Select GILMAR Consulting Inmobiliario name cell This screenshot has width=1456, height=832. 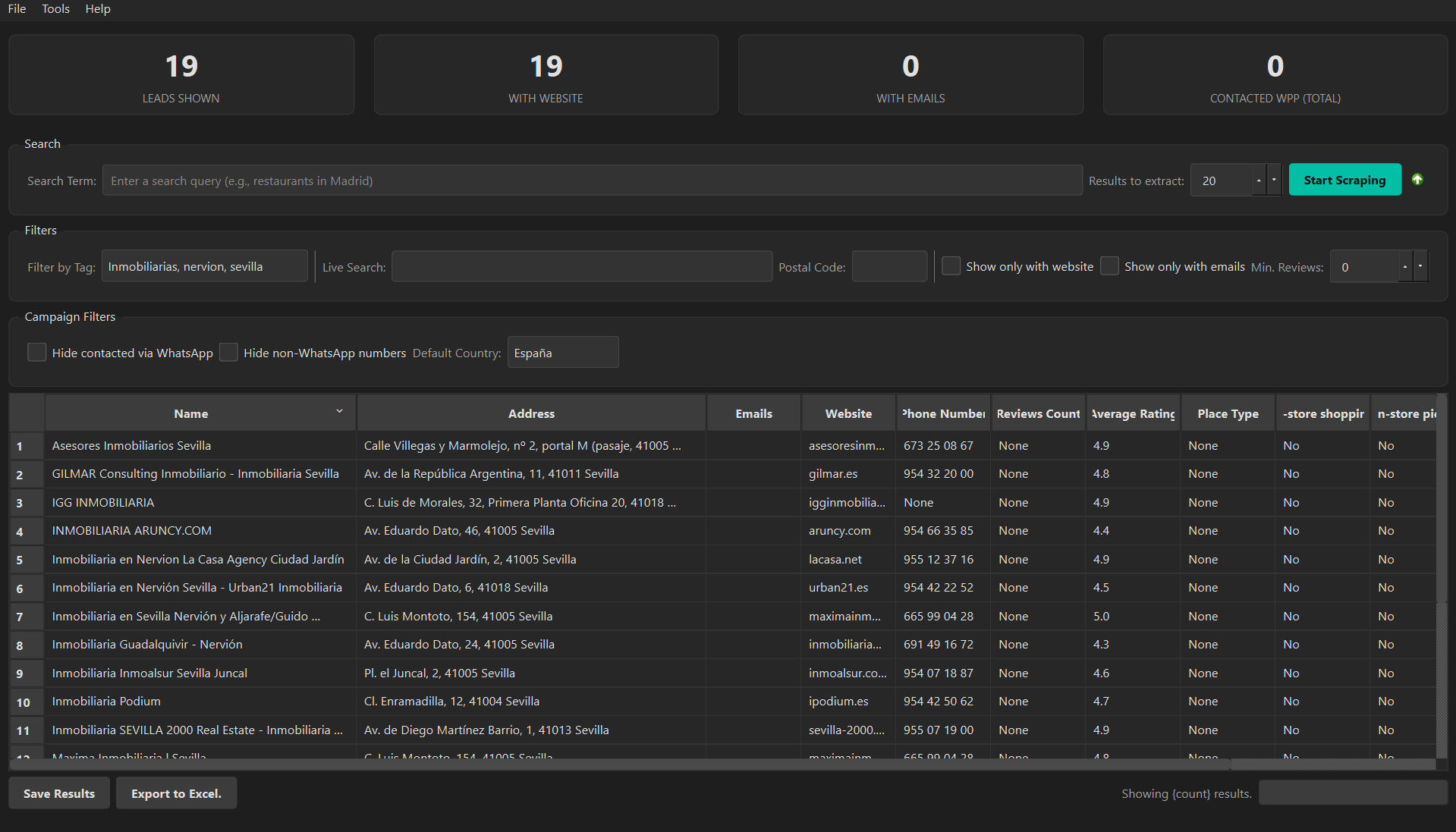point(201,474)
